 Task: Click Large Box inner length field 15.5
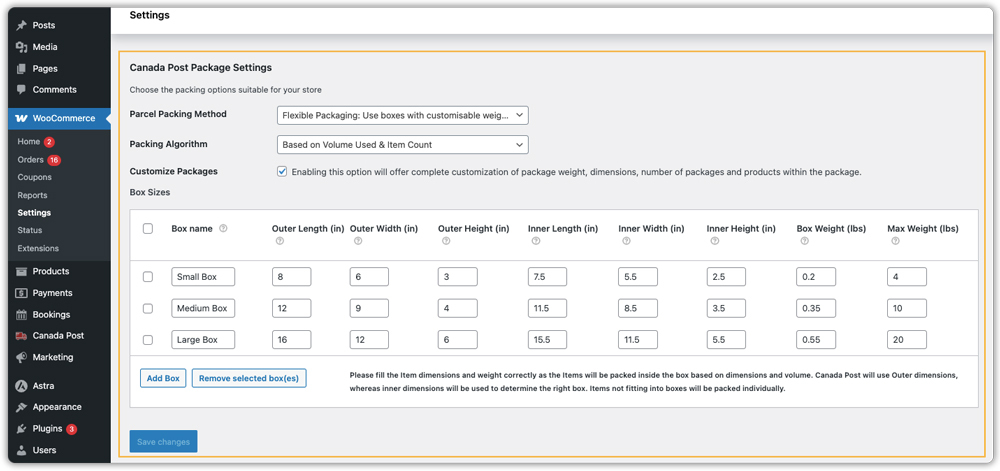pyautogui.click(x=548, y=340)
